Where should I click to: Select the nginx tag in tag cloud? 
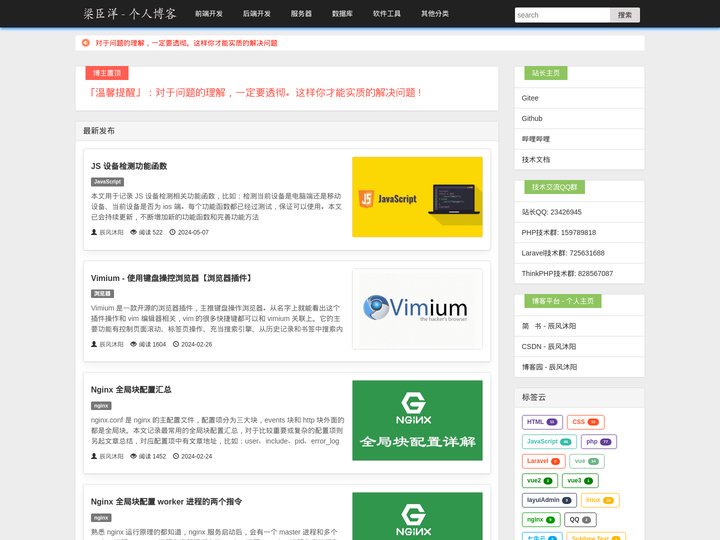(541, 520)
